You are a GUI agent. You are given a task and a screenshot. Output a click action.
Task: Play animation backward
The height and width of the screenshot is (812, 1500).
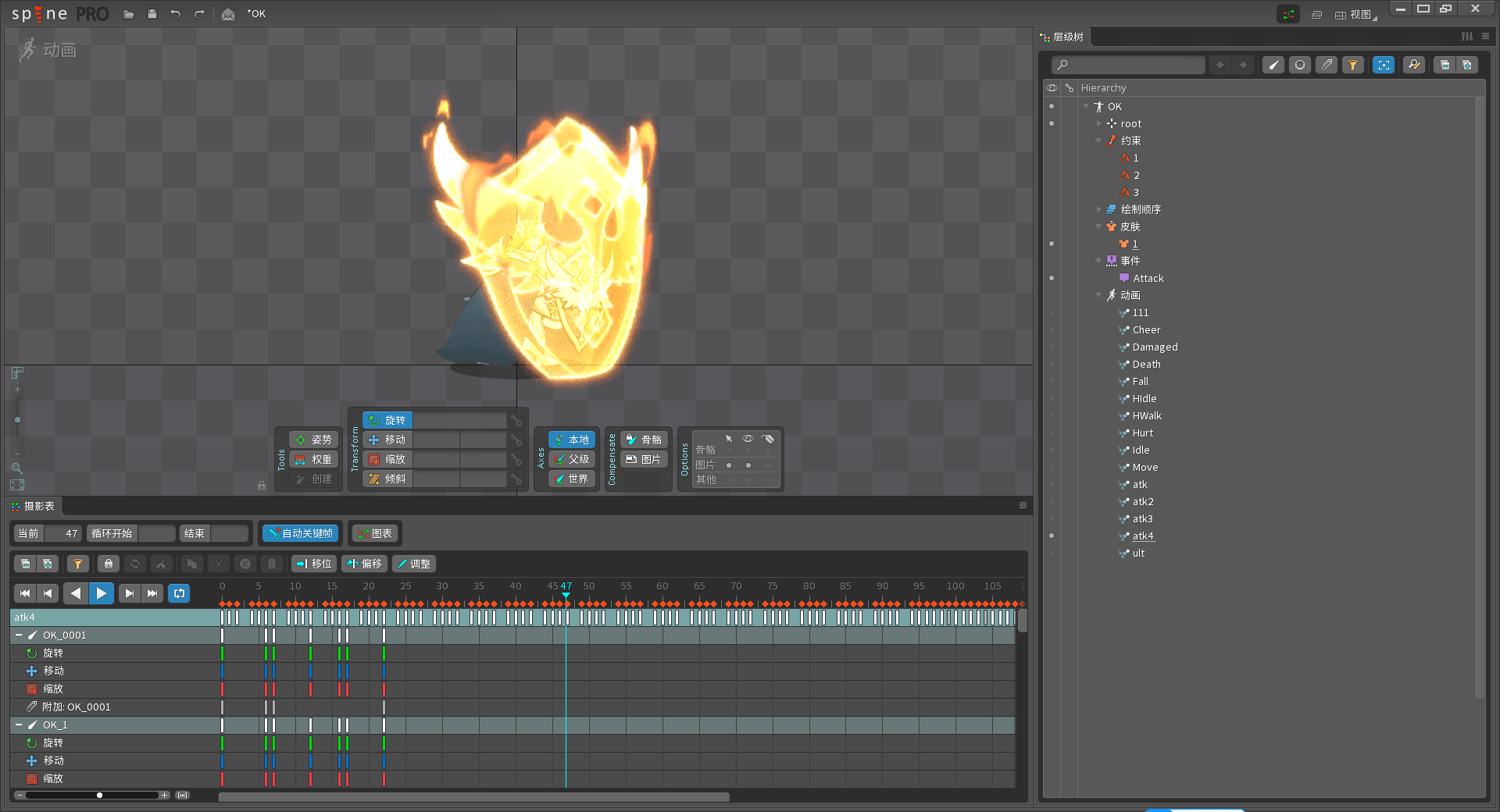click(76, 593)
